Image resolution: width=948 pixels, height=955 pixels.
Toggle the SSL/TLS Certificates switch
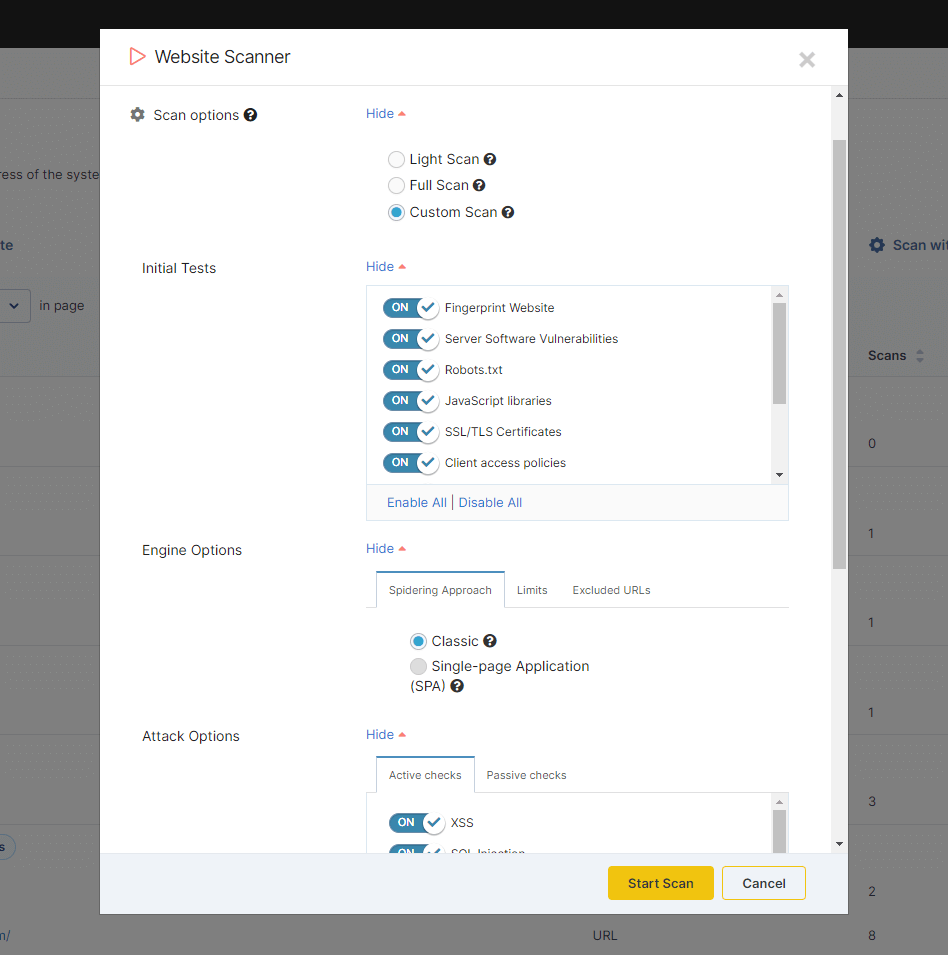pos(411,432)
